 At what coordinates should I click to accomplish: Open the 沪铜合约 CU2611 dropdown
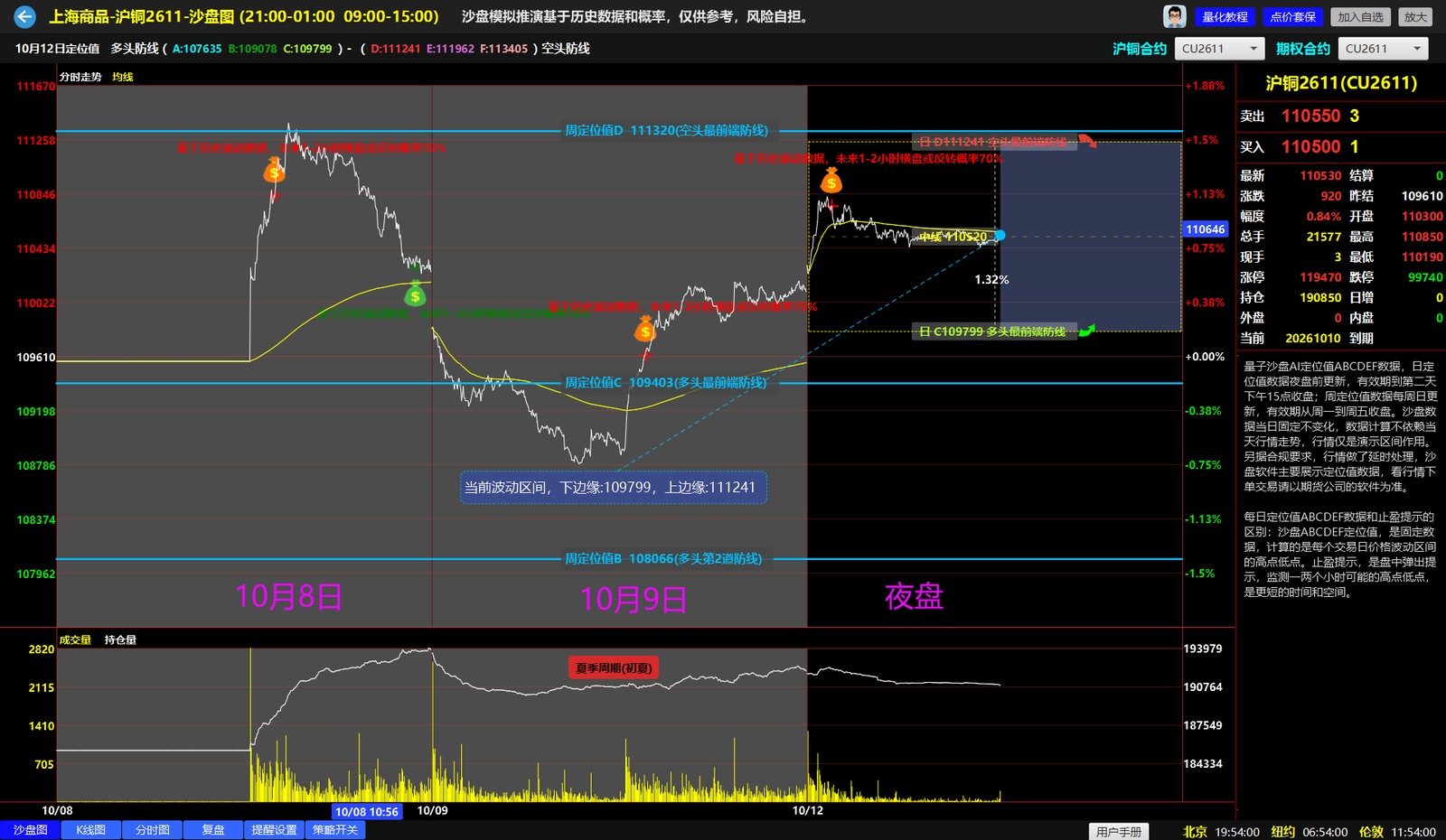[1219, 49]
